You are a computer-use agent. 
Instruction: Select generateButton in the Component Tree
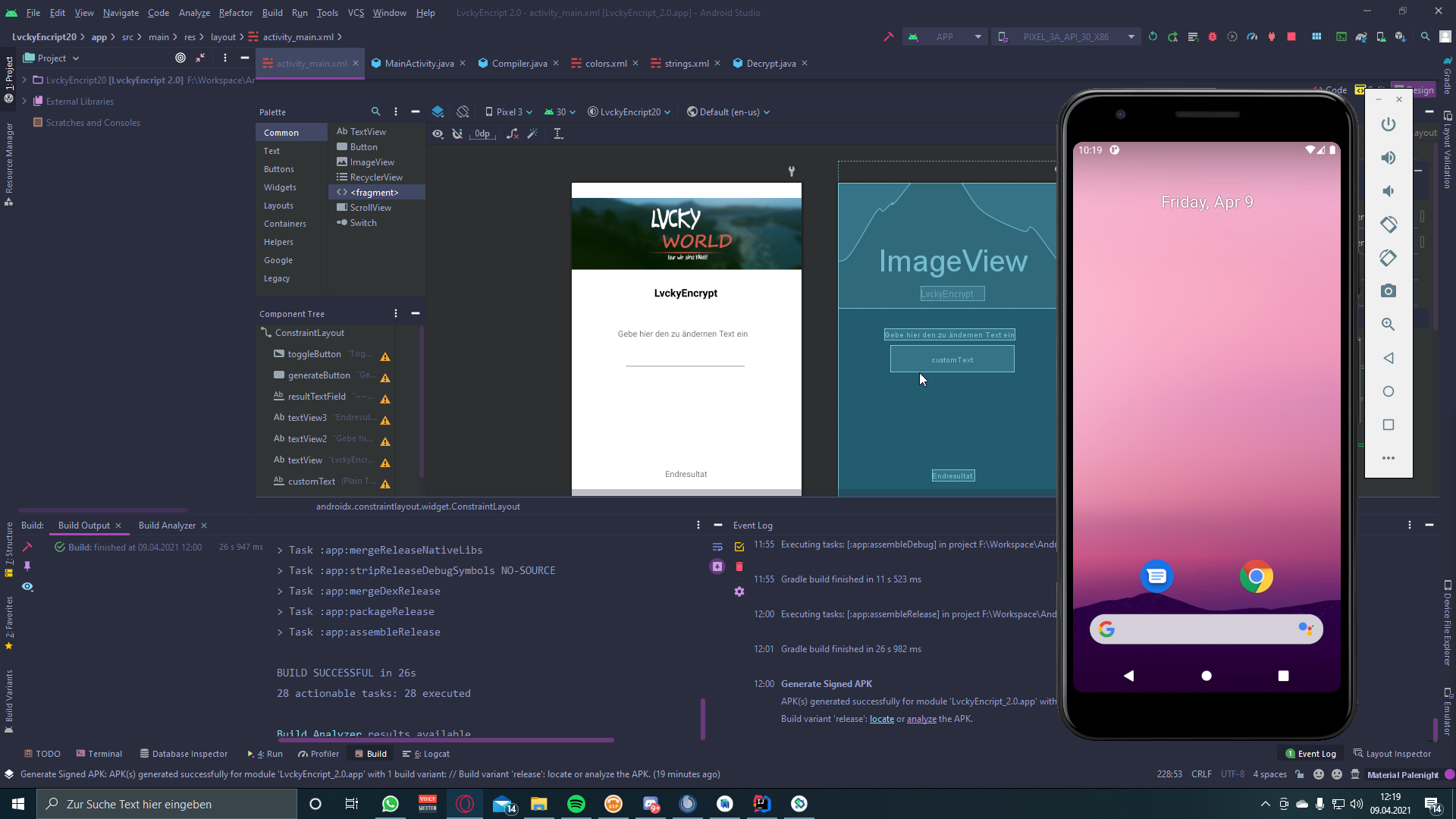pyautogui.click(x=318, y=375)
